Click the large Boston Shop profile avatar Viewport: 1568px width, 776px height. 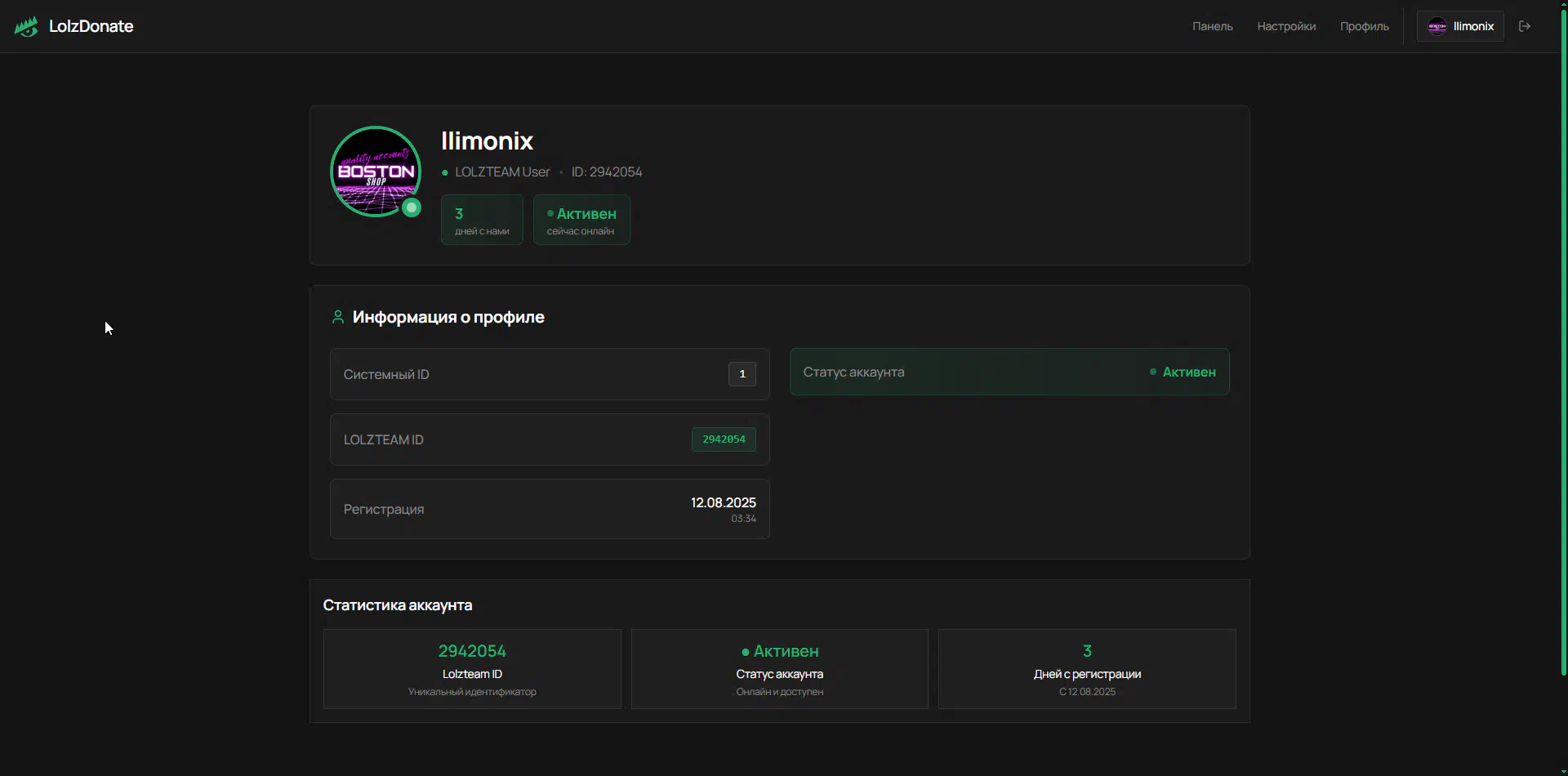(x=375, y=171)
